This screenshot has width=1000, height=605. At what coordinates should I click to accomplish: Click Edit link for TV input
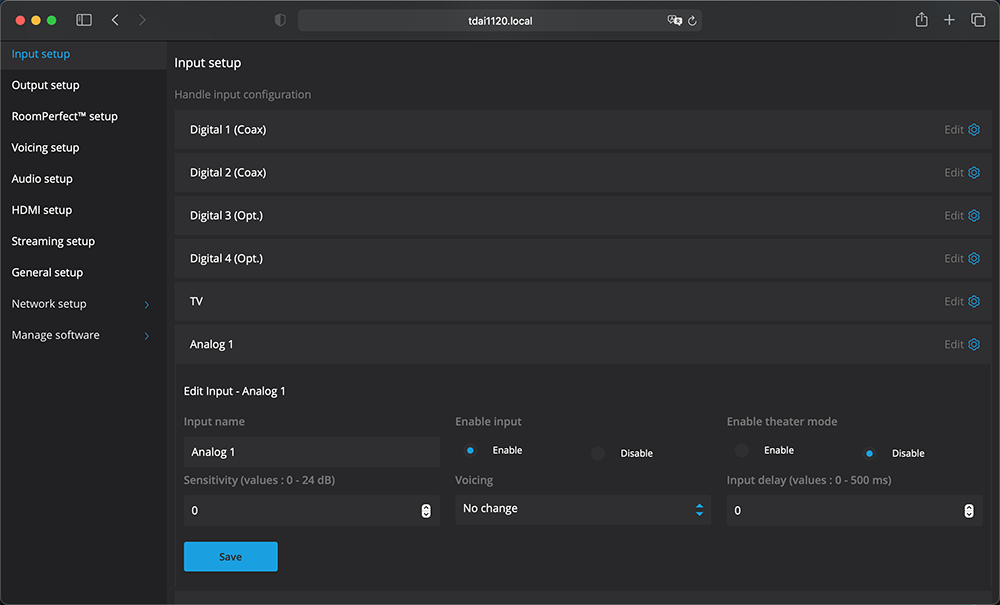(953, 301)
